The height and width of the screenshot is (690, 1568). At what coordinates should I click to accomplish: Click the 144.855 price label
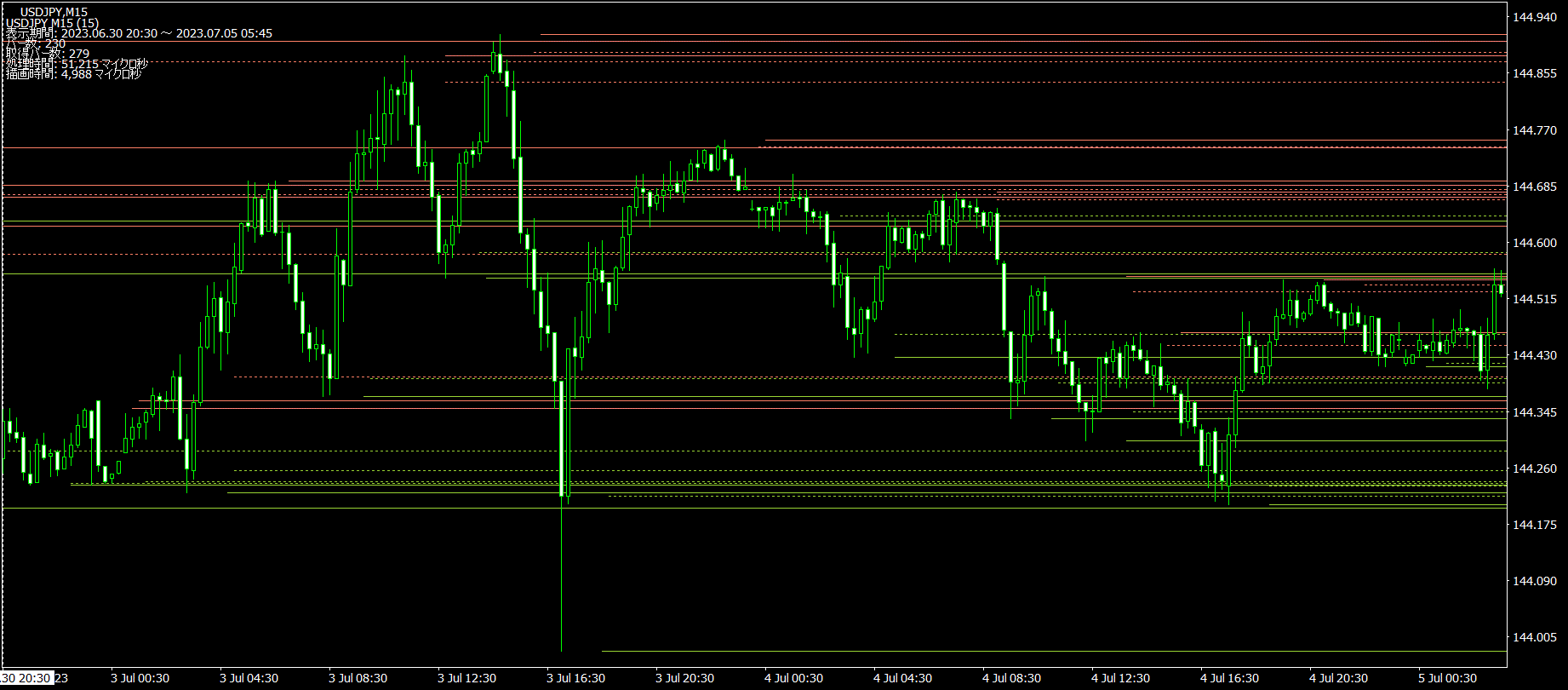[1535, 74]
